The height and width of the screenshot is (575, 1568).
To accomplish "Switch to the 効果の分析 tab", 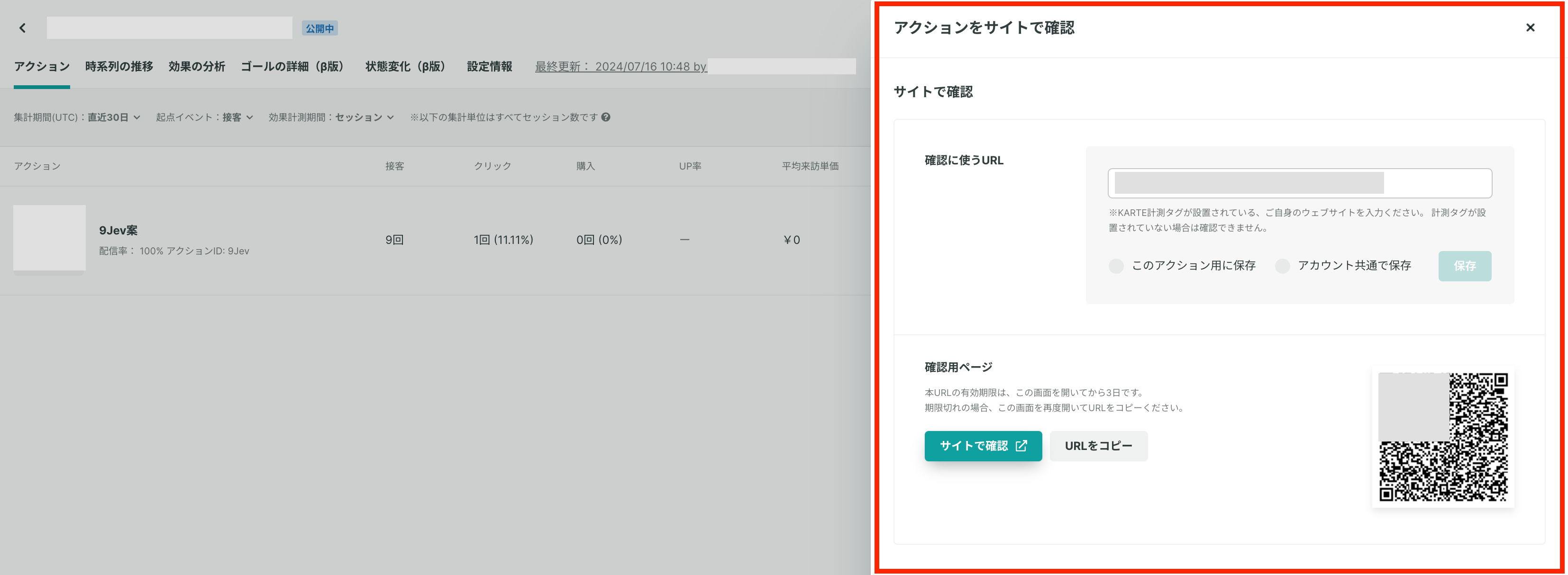I will click(x=197, y=66).
